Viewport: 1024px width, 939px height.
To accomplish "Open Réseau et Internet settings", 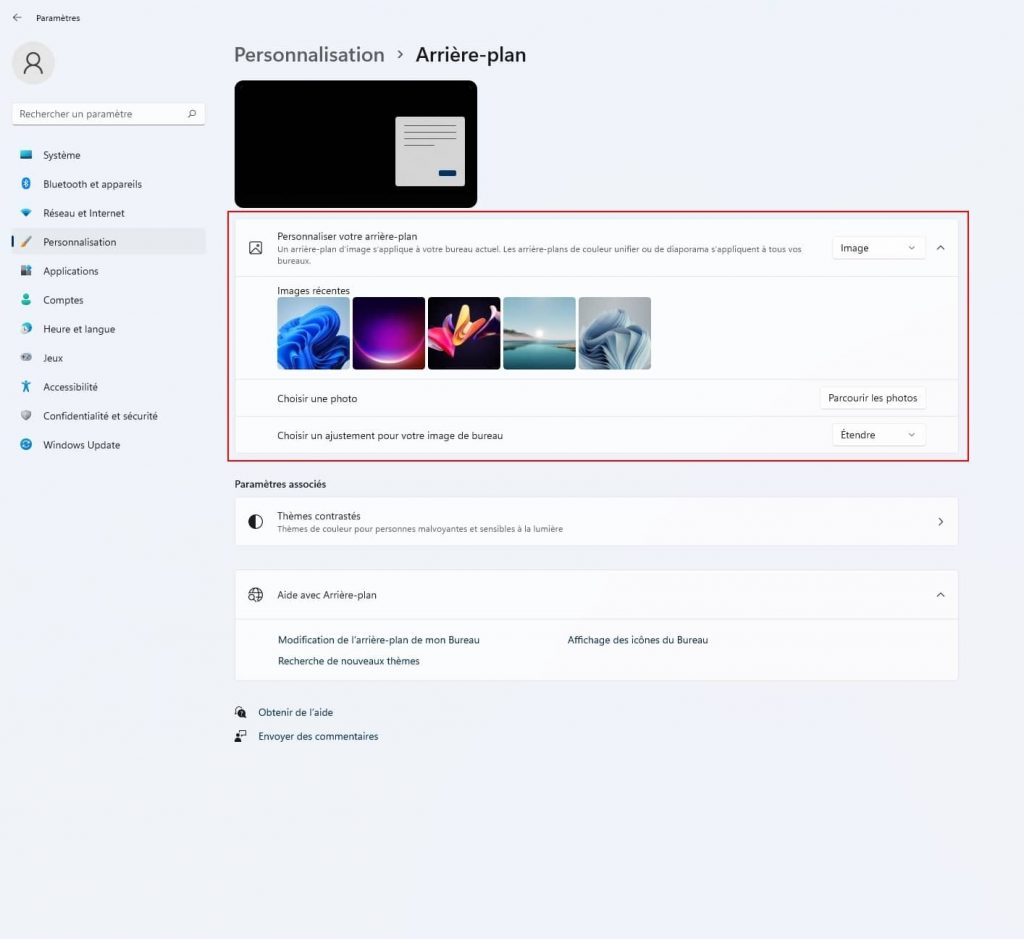I will [x=84, y=213].
